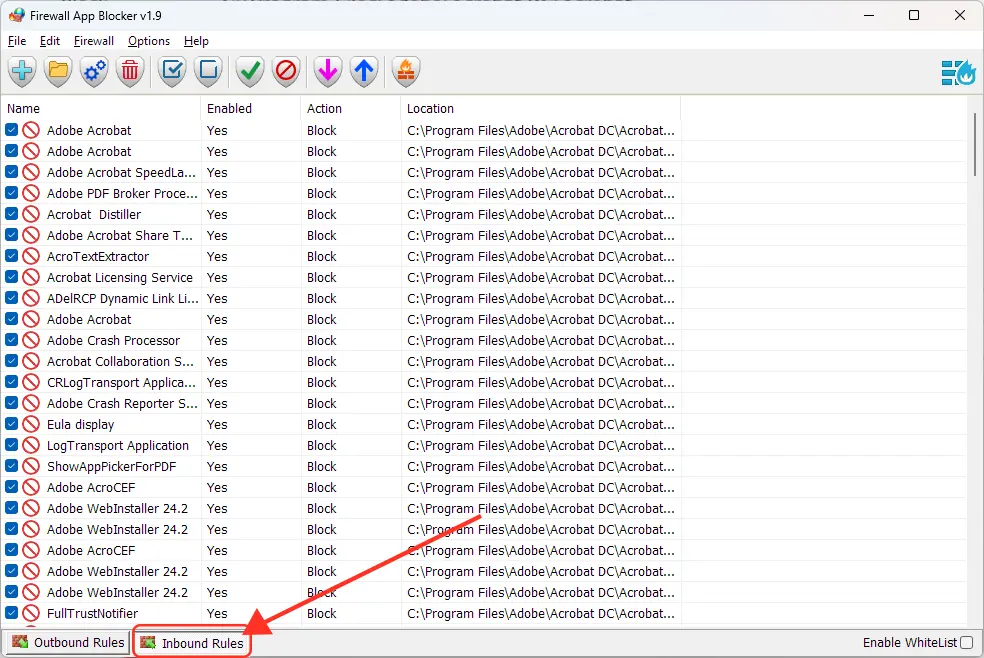Click the checked-box select all icon
Screen dimensions: 984x658
(x=172, y=71)
